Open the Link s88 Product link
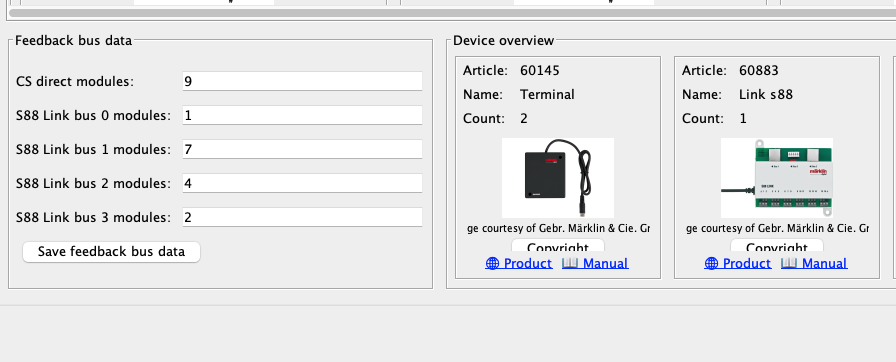Screen dimensions: 896x362 coord(747,263)
